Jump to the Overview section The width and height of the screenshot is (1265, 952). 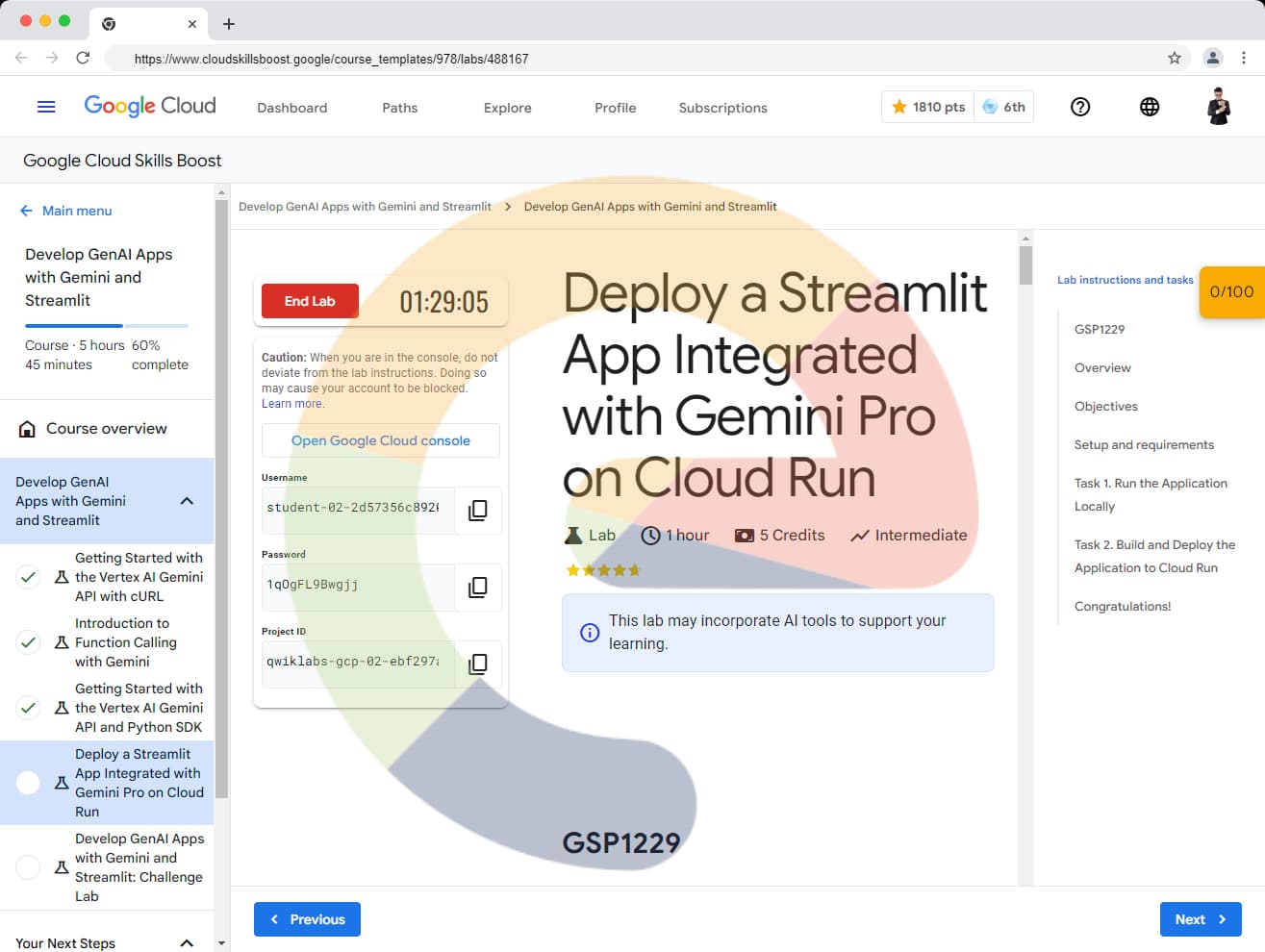pos(1102,368)
